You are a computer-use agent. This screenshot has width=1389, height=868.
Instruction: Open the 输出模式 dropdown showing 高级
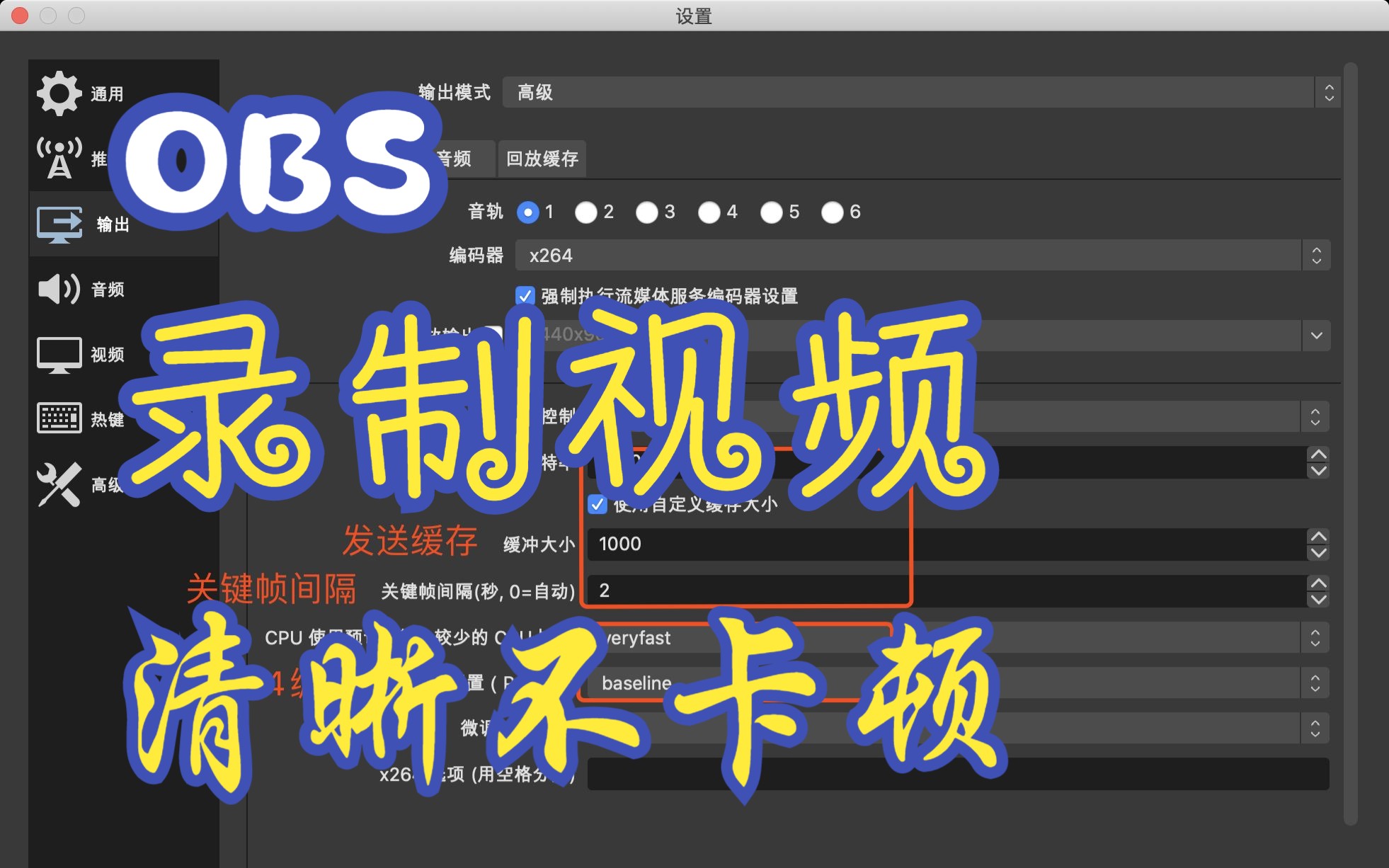tap(922, 92)
